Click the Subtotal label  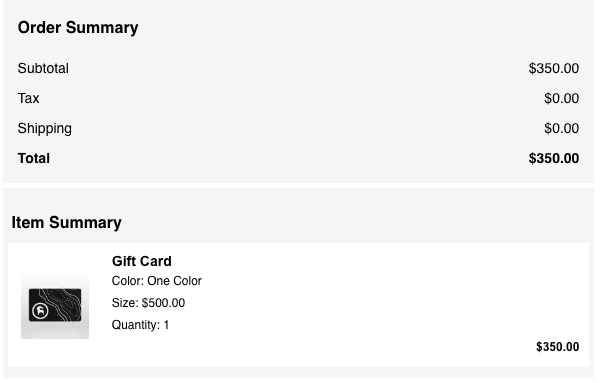43,68
